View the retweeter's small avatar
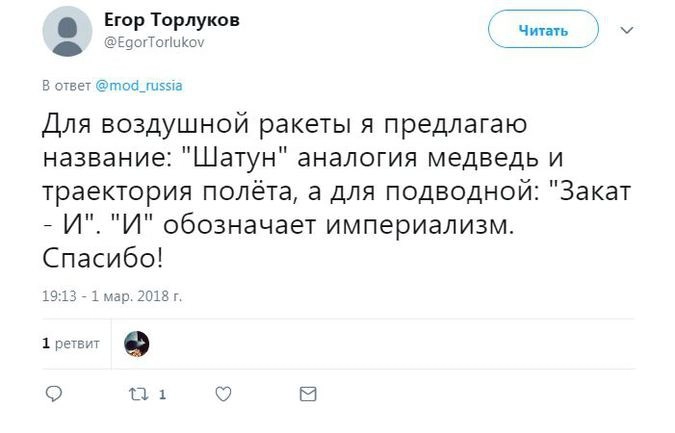 point(136,345)
